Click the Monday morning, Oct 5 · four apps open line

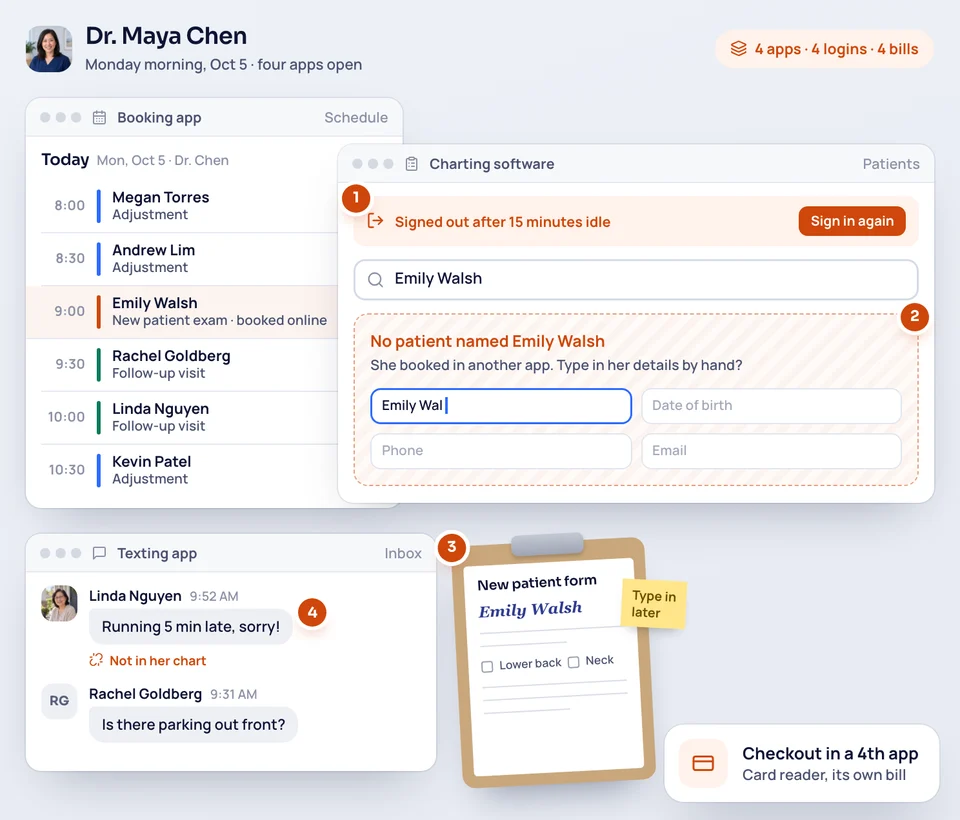click(x=223, y=65)
